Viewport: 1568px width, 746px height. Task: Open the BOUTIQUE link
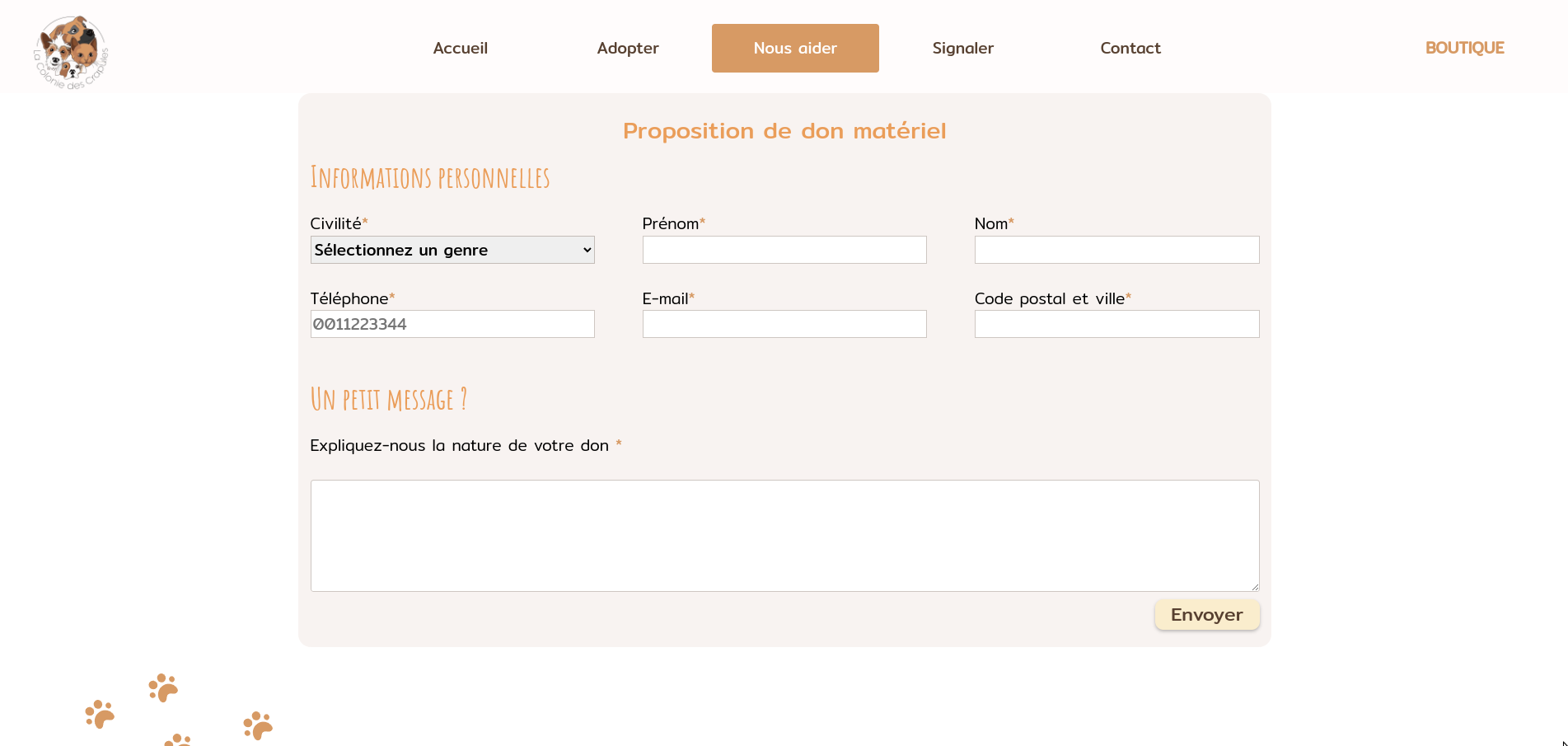click(1464, 48)
